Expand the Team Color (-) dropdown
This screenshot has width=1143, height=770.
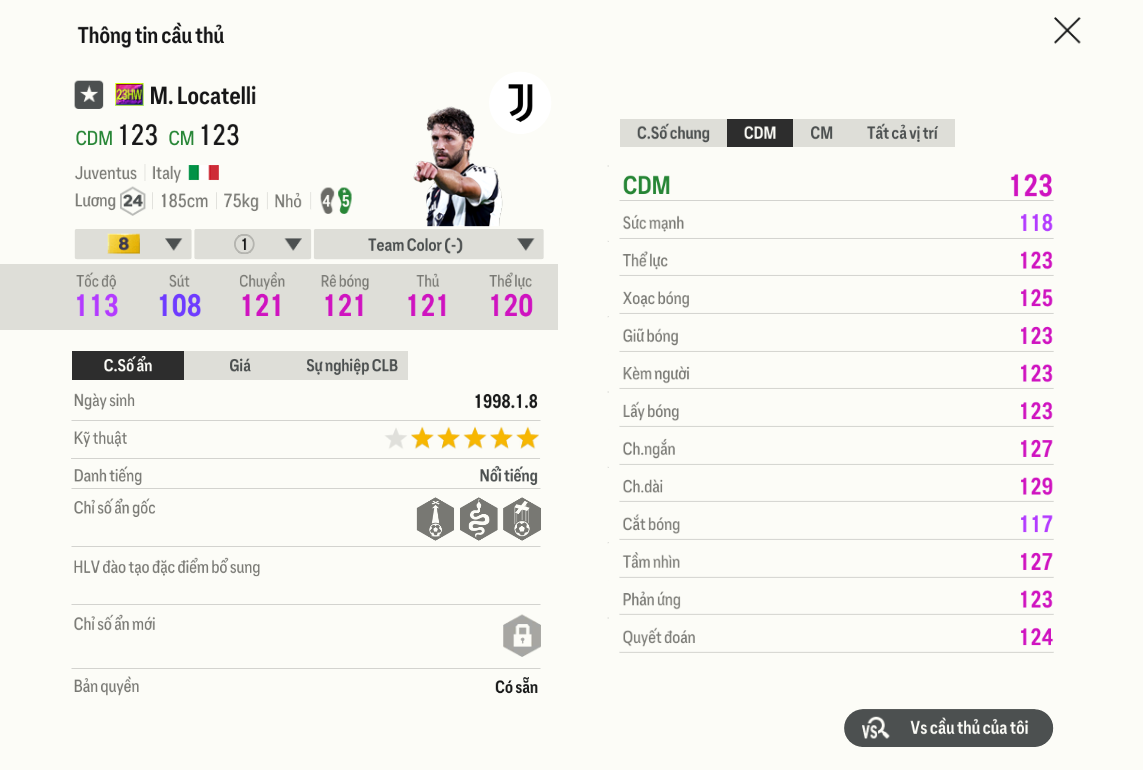click(x=428, y=243)
